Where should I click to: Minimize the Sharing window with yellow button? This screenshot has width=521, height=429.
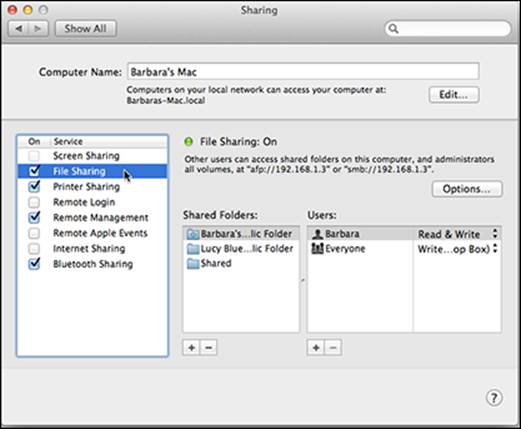(28, 10)
